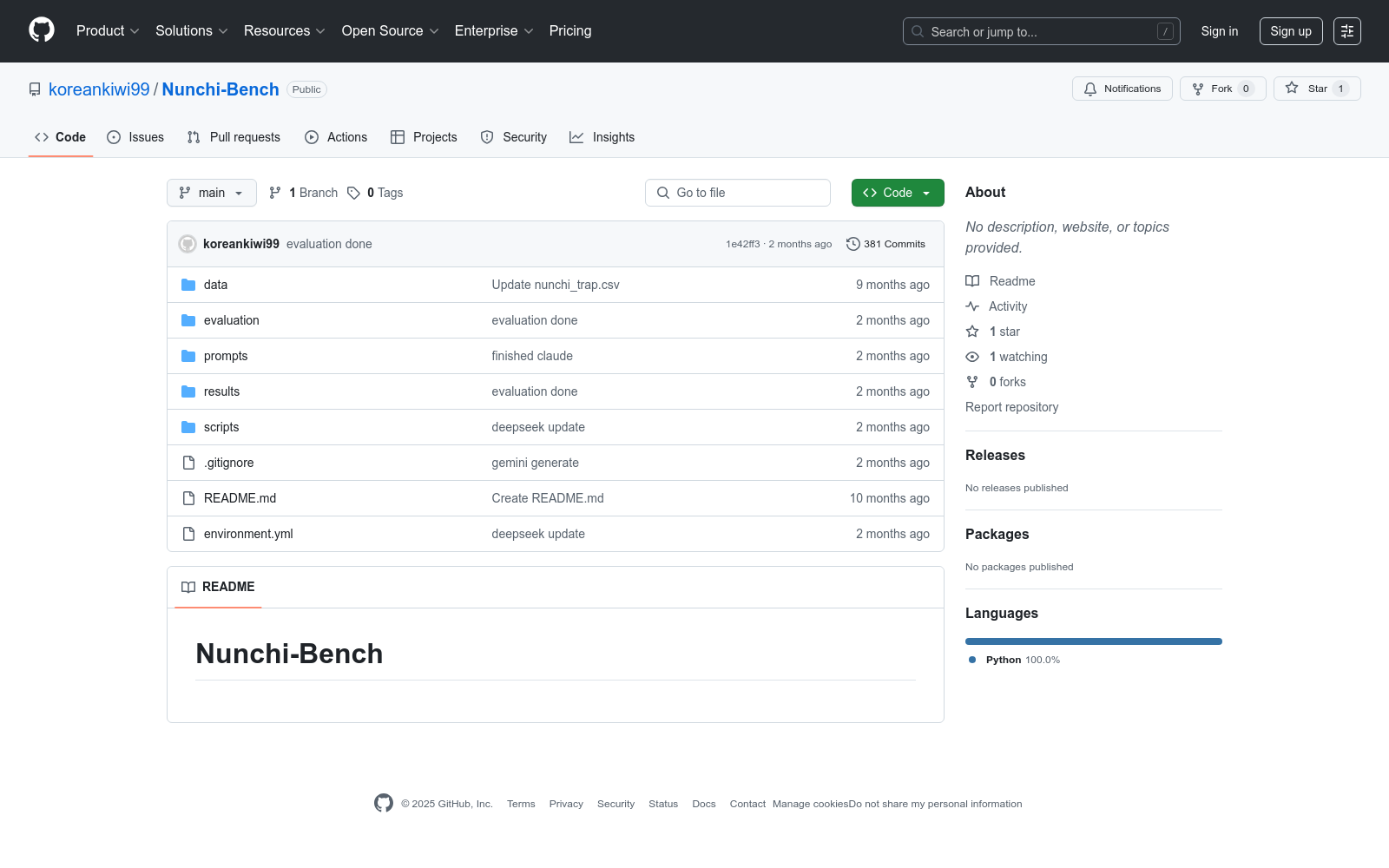Open the scripts folder

pos(221,427)
